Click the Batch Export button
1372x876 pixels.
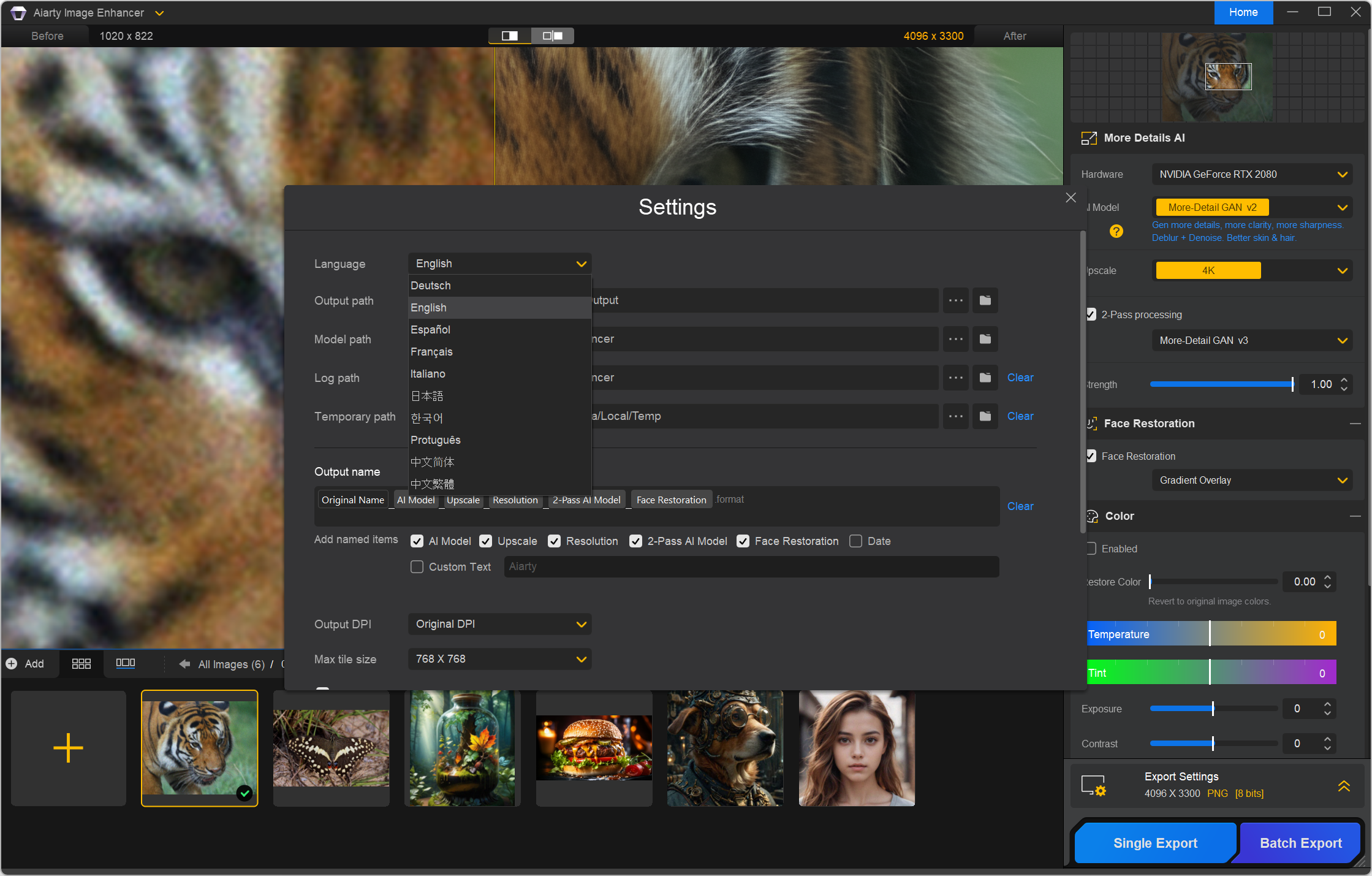pyautogui.click(x=1300, y=843)
